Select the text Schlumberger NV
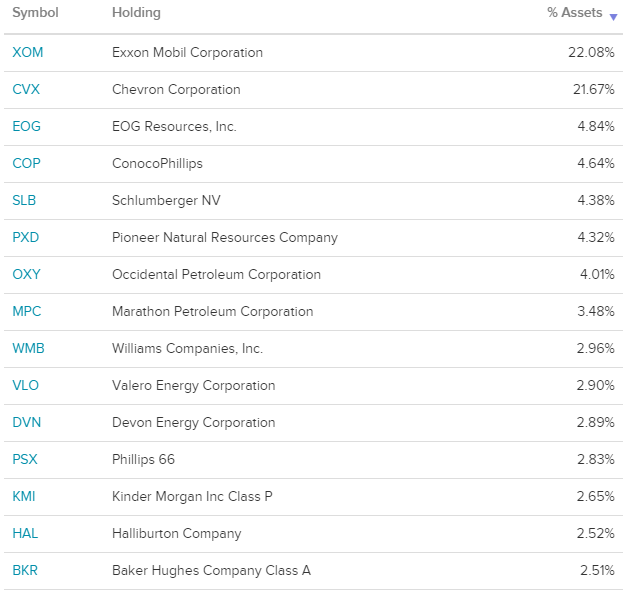Viewport: 624px width, 592px height. click(166, 201)
